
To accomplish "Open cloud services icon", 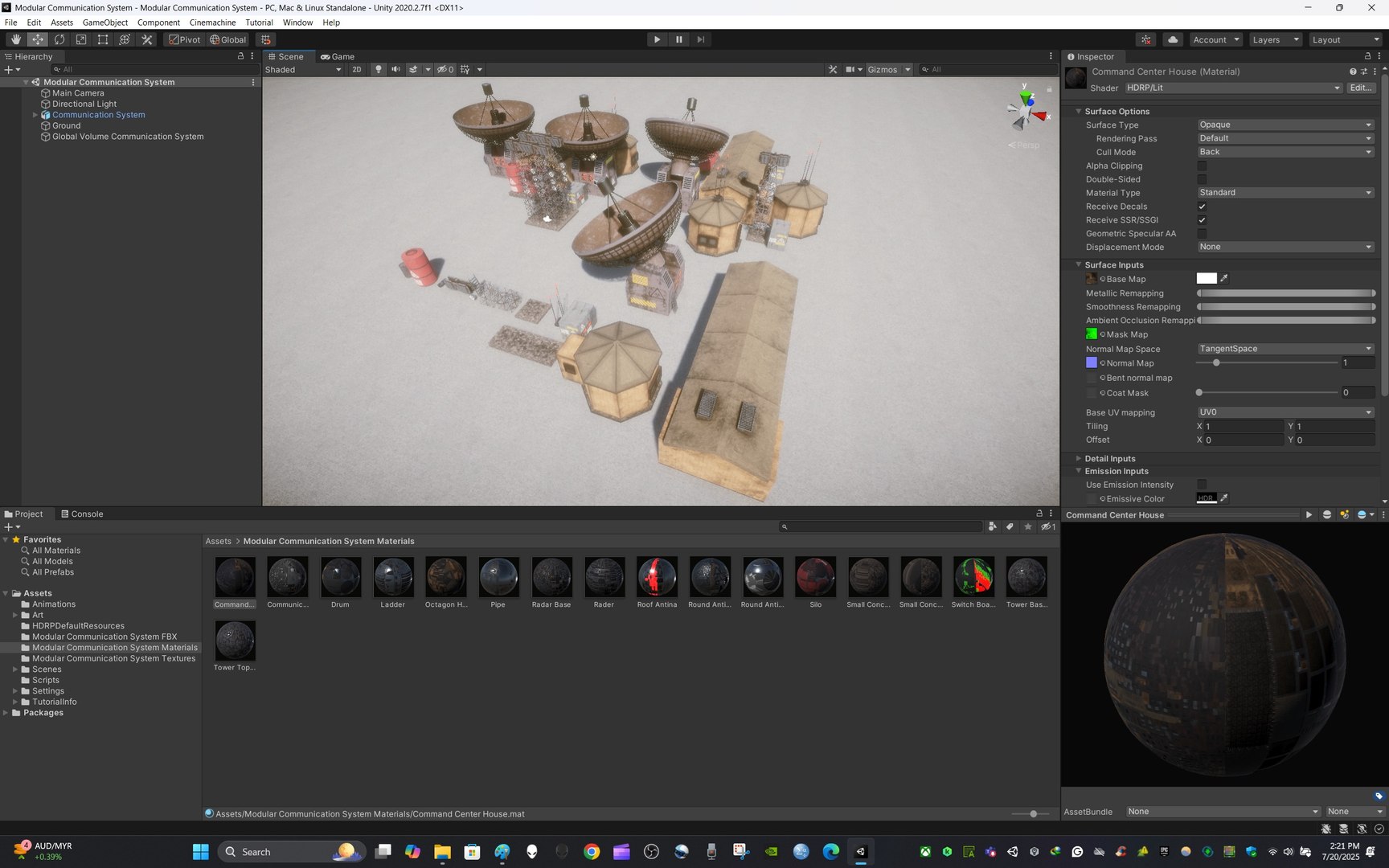I will pos(1173,39).
